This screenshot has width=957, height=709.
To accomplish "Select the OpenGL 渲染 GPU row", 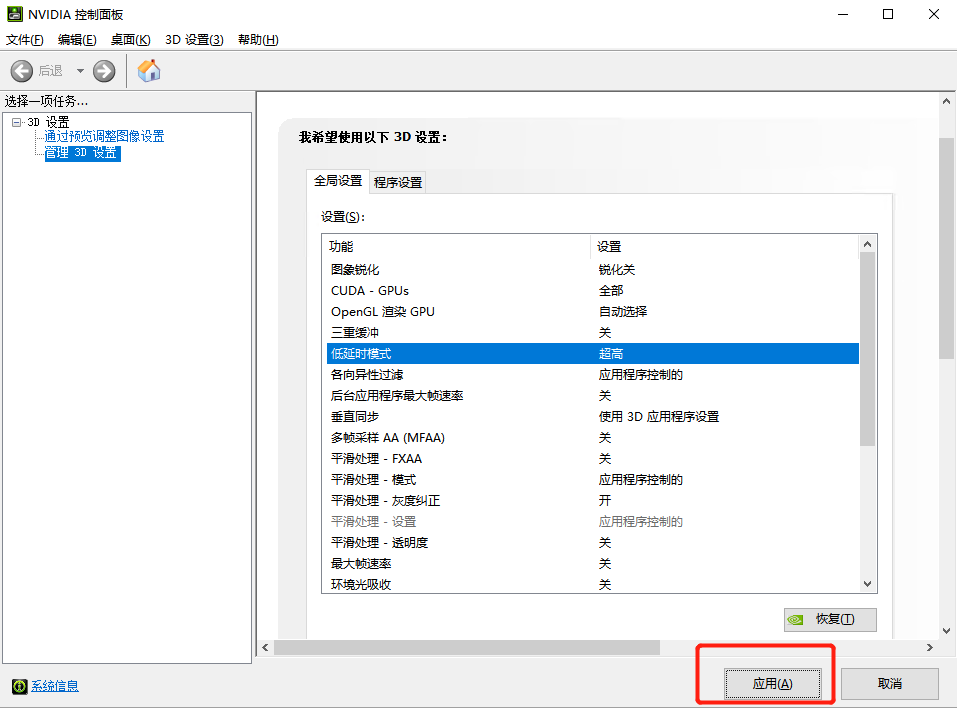I will point(593,312).
